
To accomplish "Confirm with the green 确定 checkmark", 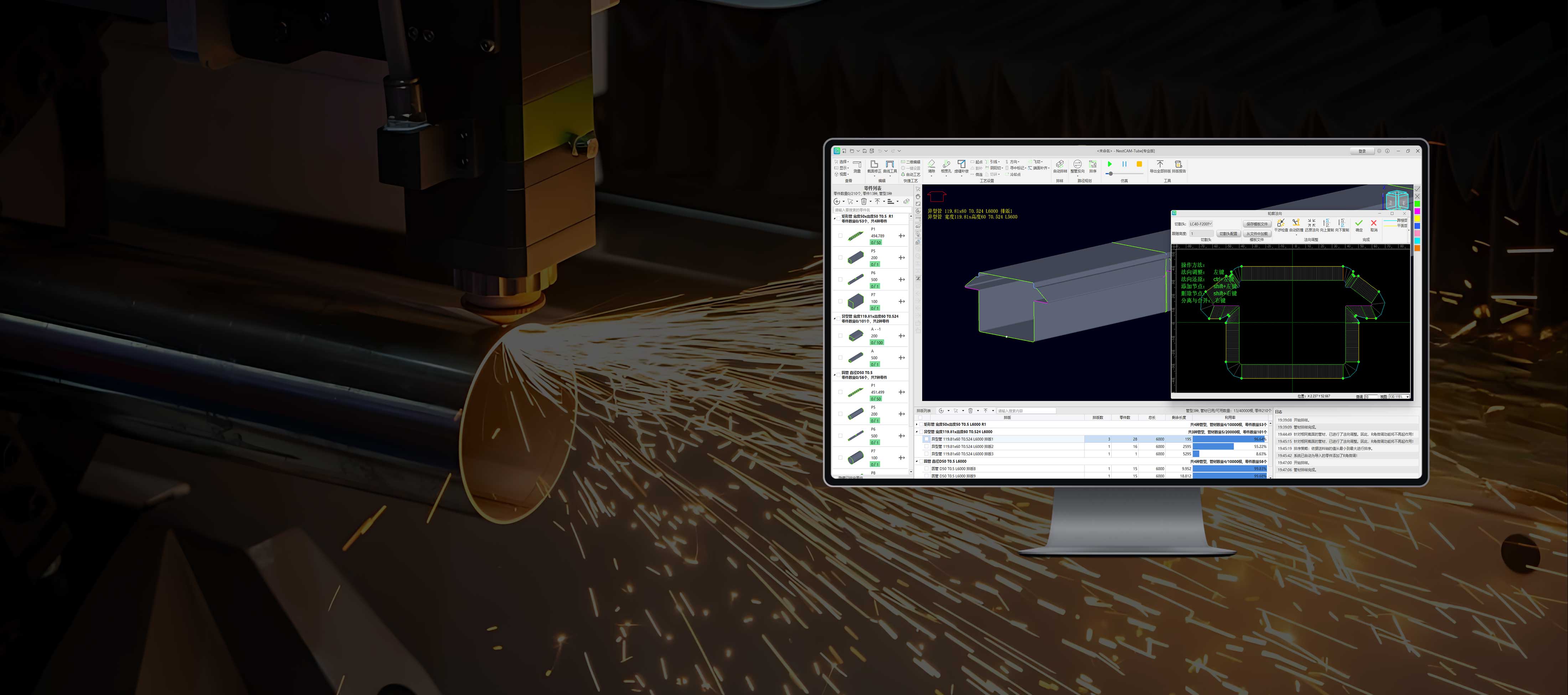I will tap(1359, 223).
